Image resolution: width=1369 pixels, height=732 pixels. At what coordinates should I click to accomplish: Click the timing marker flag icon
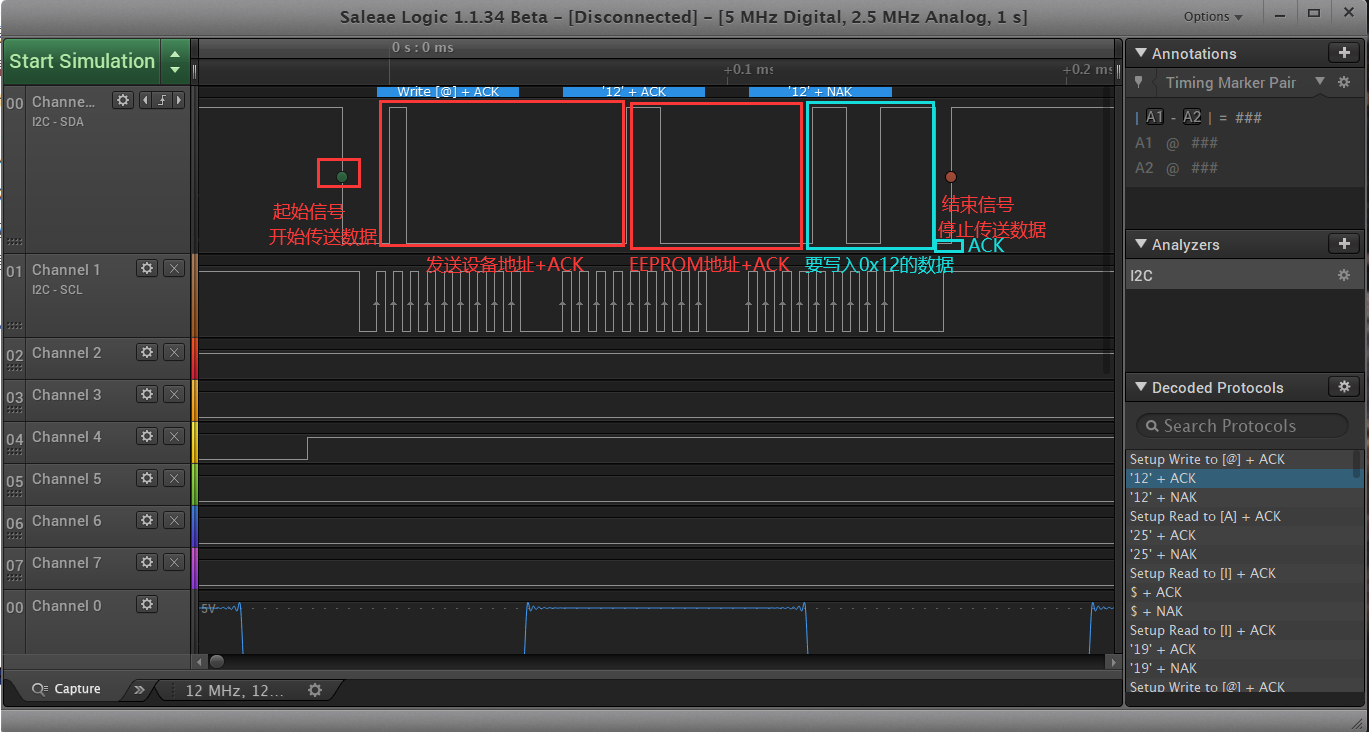(x=1139, y=82)
